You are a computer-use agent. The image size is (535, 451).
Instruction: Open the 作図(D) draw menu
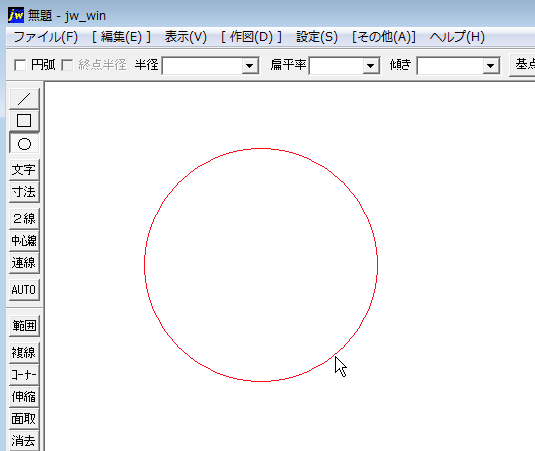[251, 37]
